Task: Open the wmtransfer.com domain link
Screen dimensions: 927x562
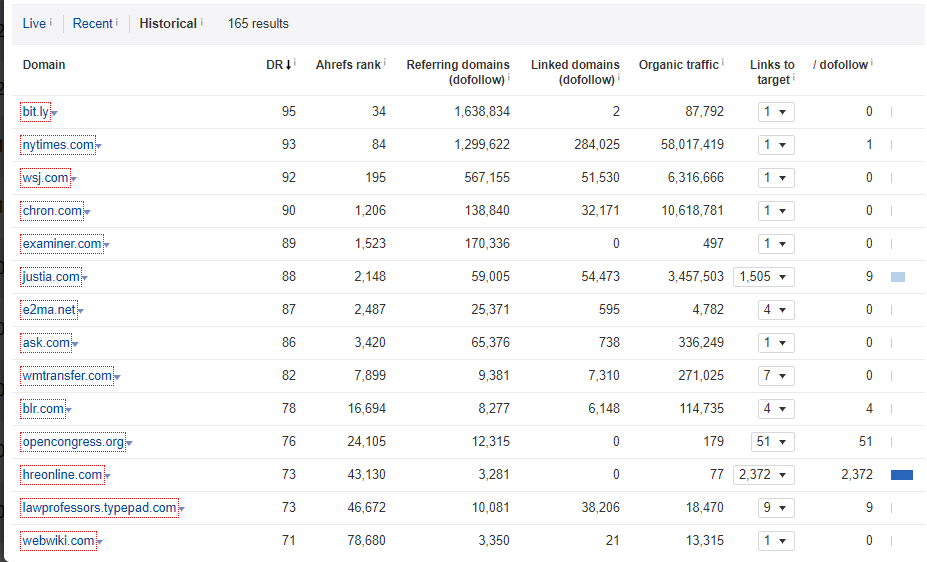Action: click(67, 376)
